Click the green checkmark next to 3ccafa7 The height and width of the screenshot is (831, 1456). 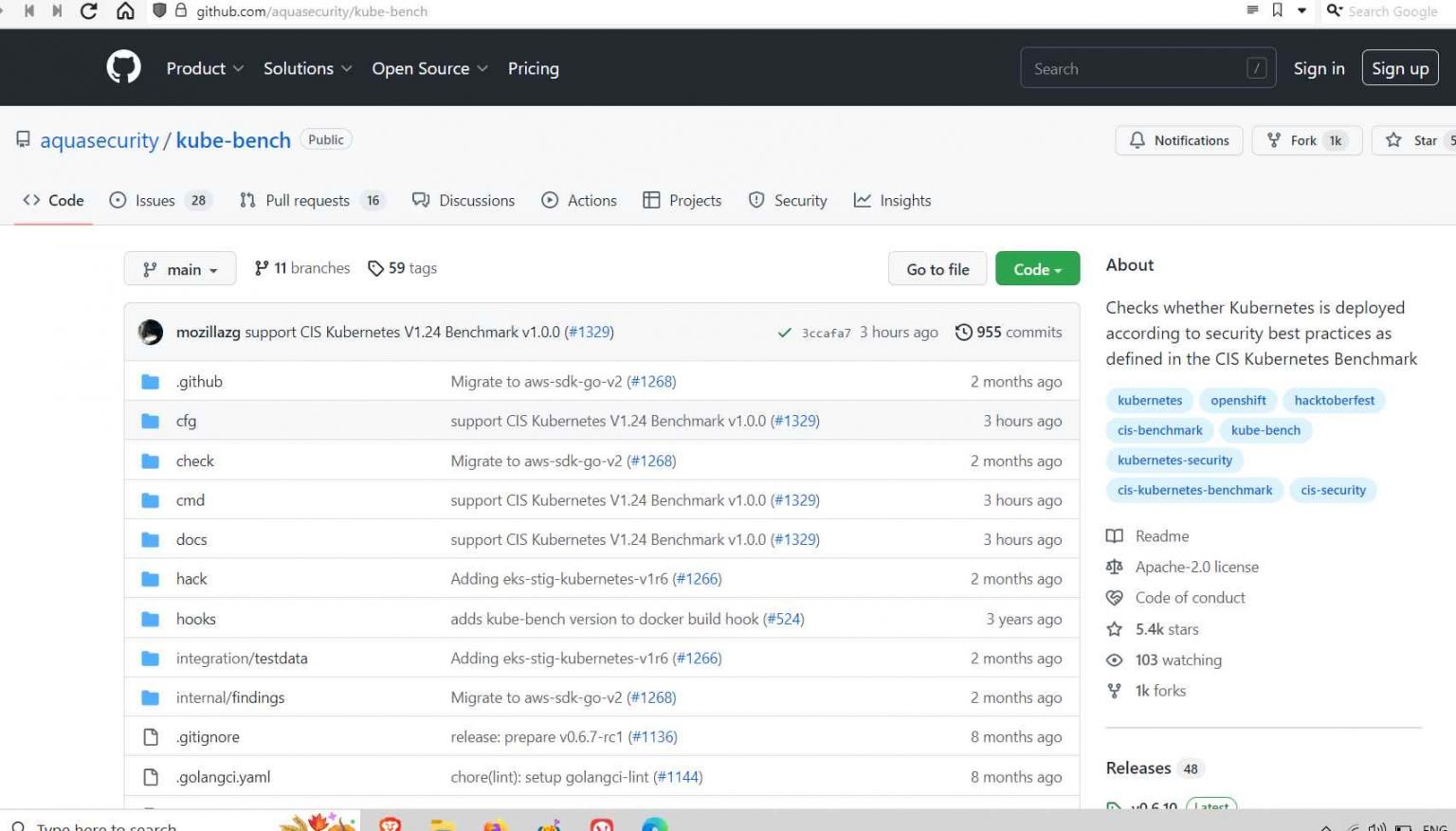785,332
